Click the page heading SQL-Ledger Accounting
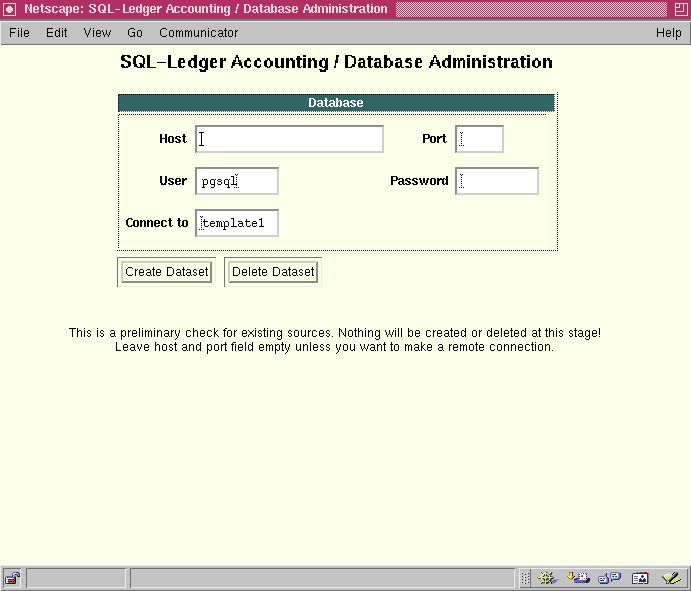 336,62
